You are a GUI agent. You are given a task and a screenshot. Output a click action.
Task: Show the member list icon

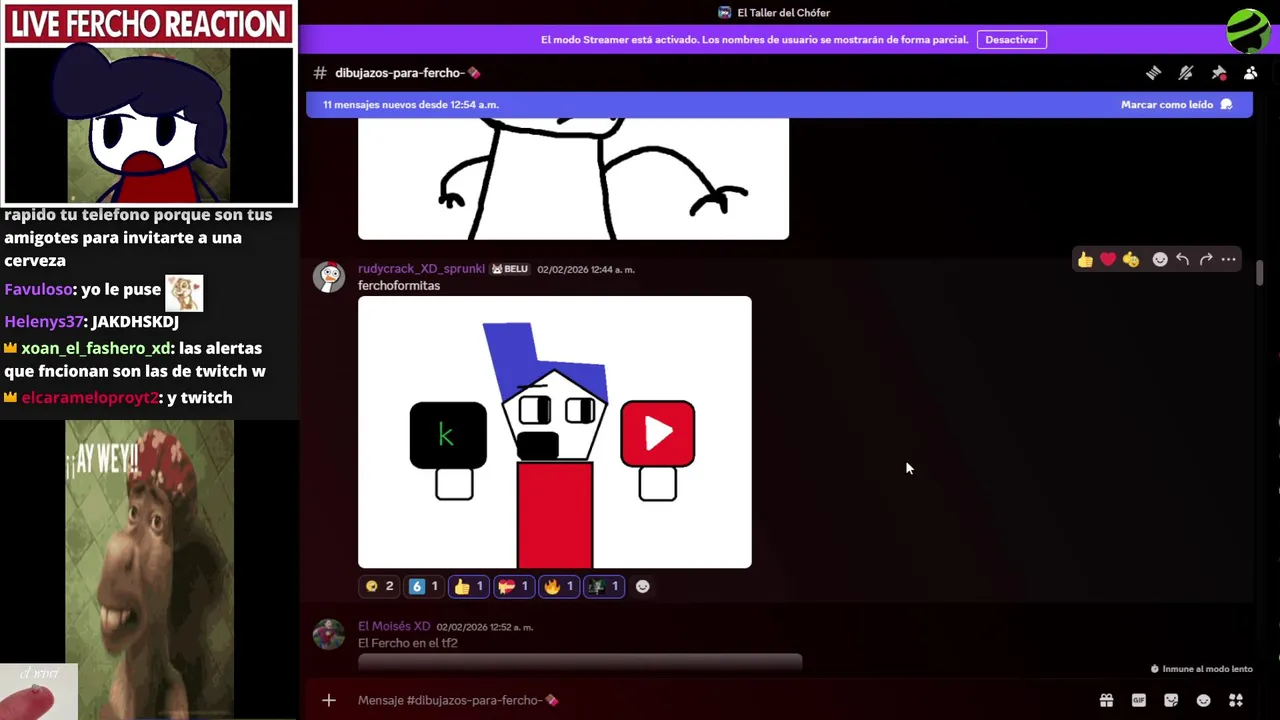click(1251, 73)
